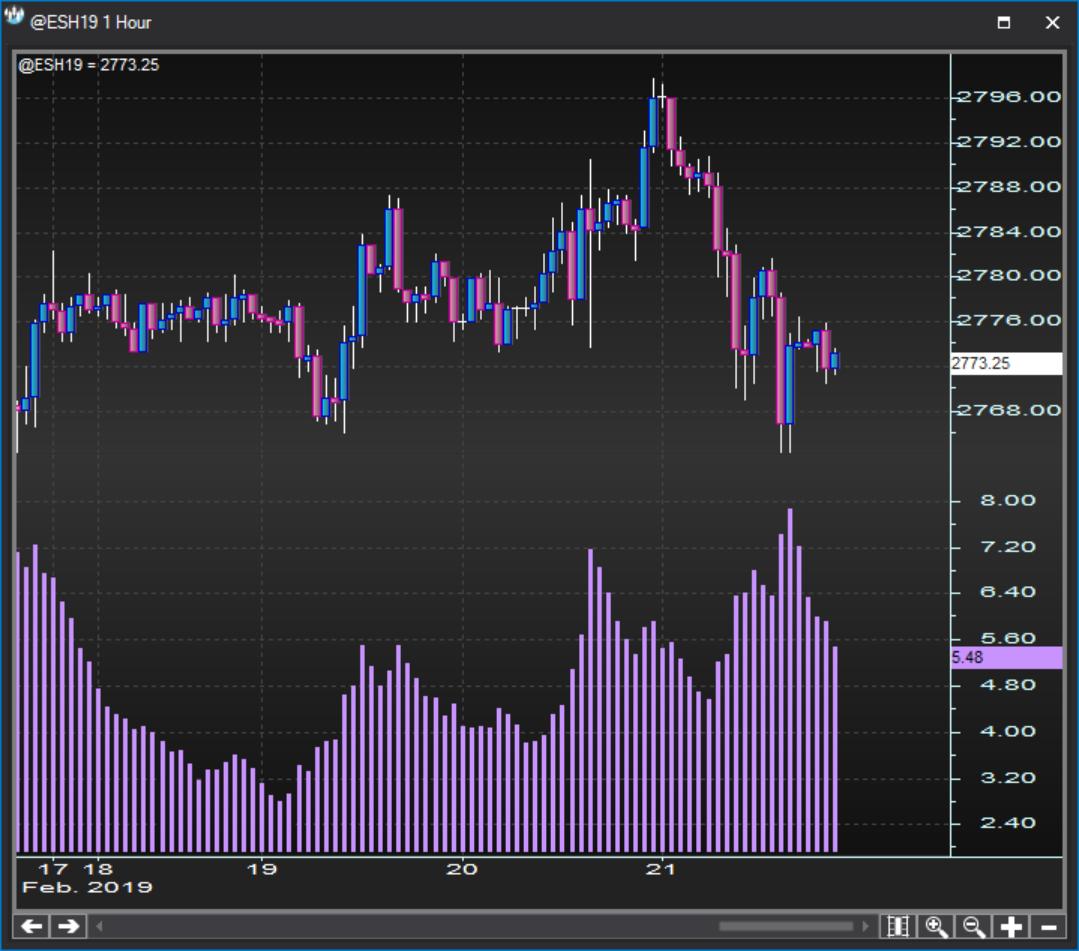Screen dimensions: 1079x951
Task: Click the date label 21 on time axis
Action: [x=661, y=870]
